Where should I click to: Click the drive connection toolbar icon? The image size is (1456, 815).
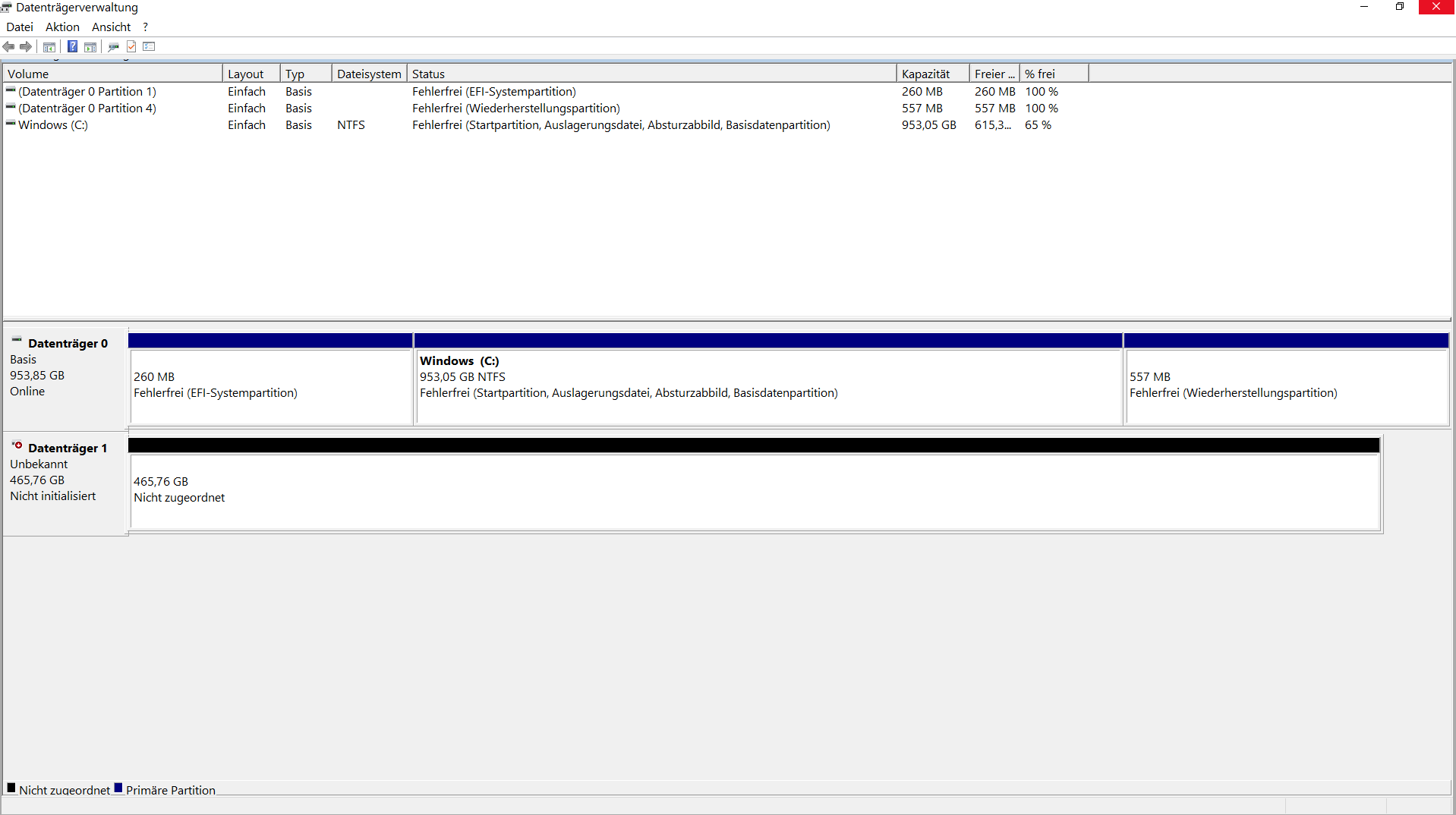[x=113, y=47]
